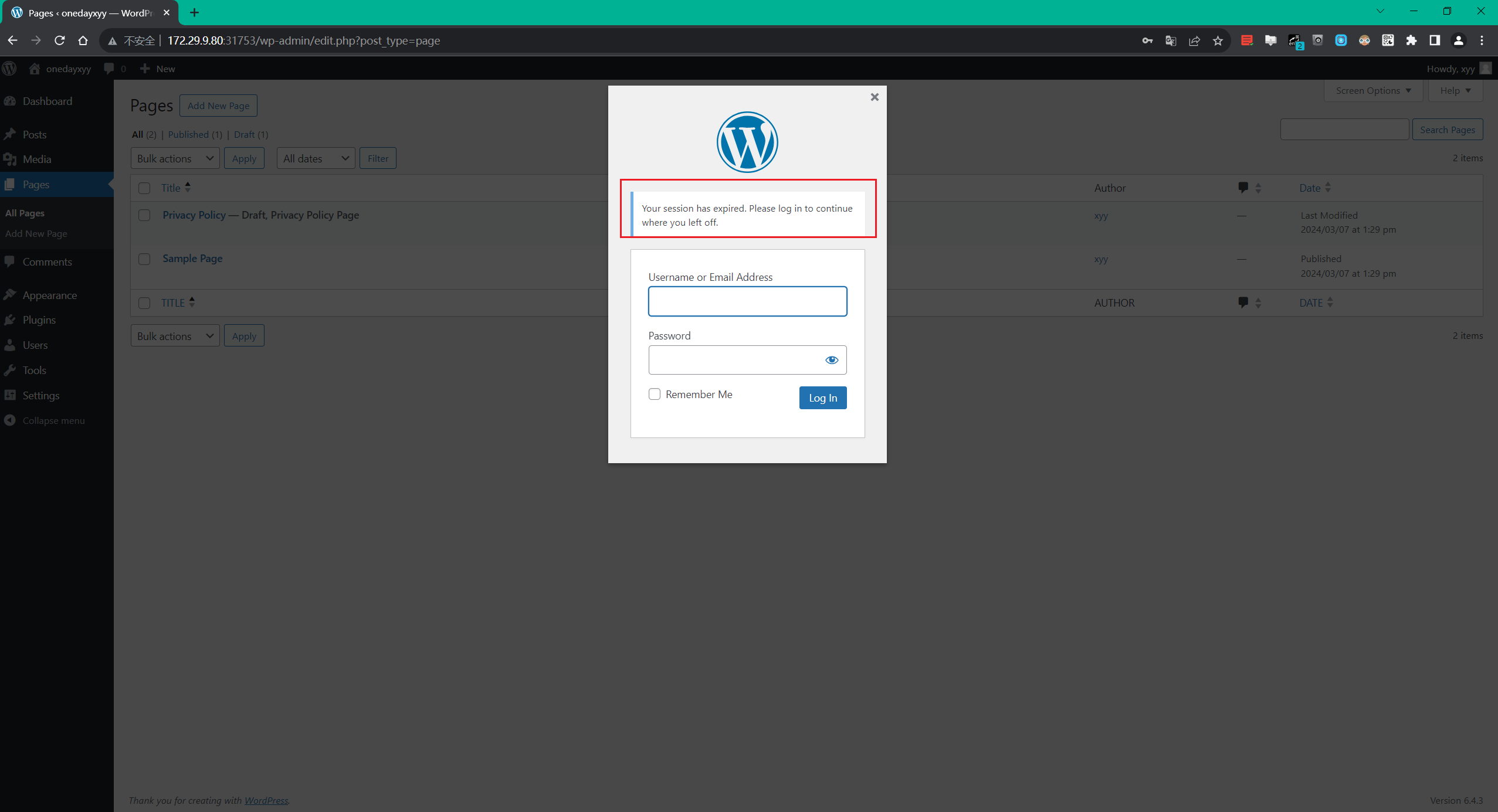Sort by Date column header

click(1314, 188)
